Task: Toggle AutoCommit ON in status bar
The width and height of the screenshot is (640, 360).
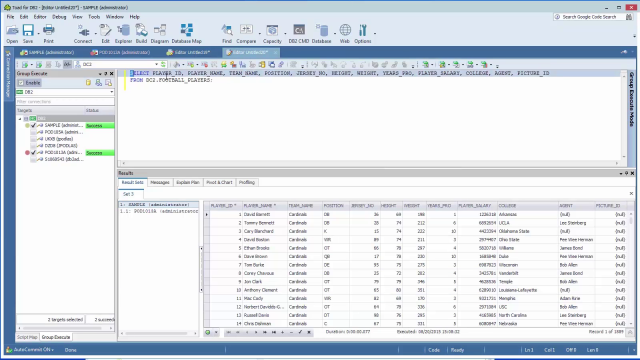Action: point(30,350)
